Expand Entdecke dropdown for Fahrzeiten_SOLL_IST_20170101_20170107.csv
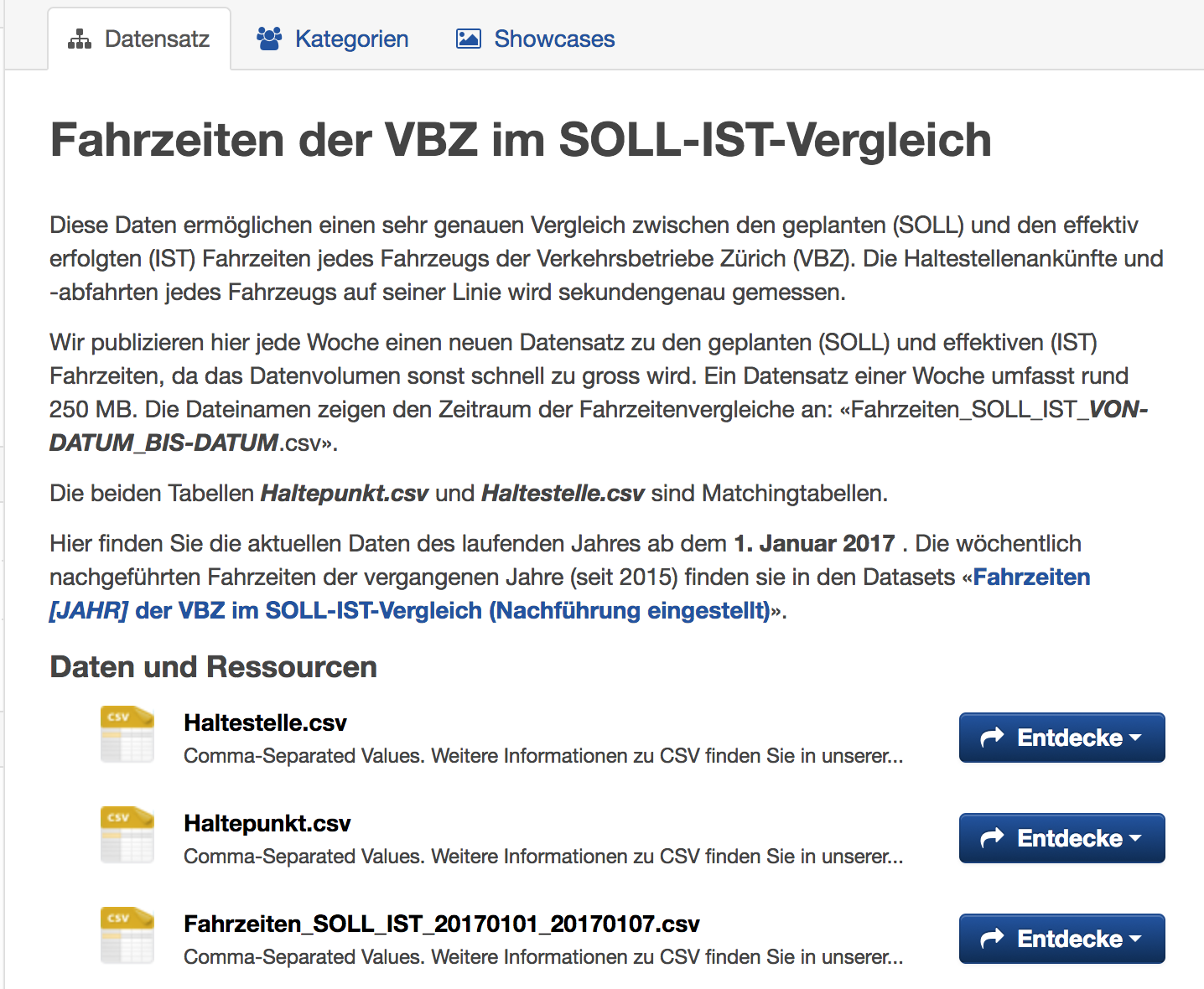Viewport: 1204px width, 989px height. pyautogui.click(x=1062, y=939)
